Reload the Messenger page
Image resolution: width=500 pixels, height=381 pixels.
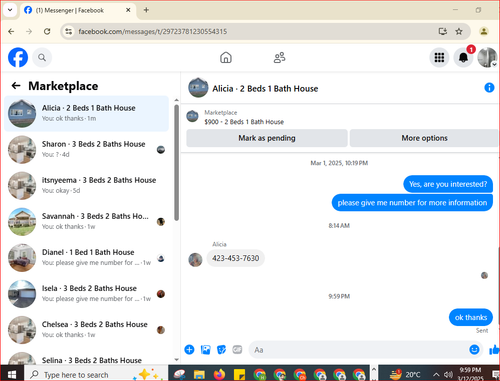tap(47, 31)
